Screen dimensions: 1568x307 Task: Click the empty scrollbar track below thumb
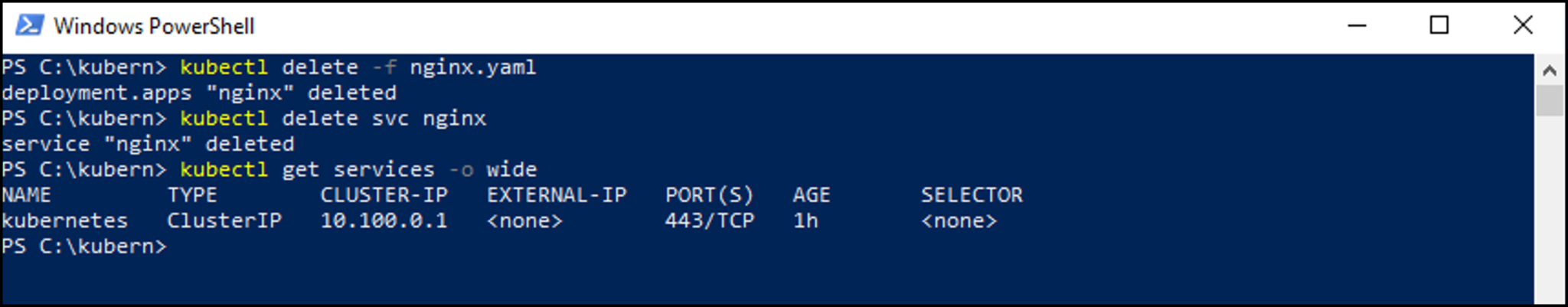coord(1550,208)
